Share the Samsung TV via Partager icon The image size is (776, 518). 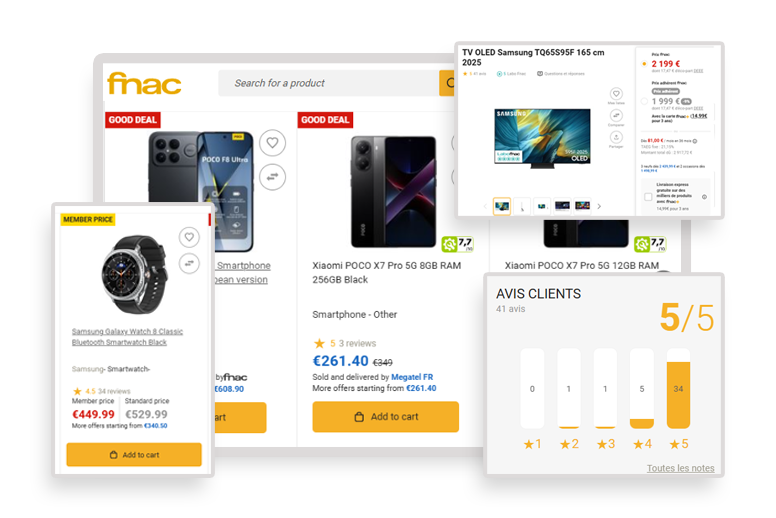tap(616, 137)
